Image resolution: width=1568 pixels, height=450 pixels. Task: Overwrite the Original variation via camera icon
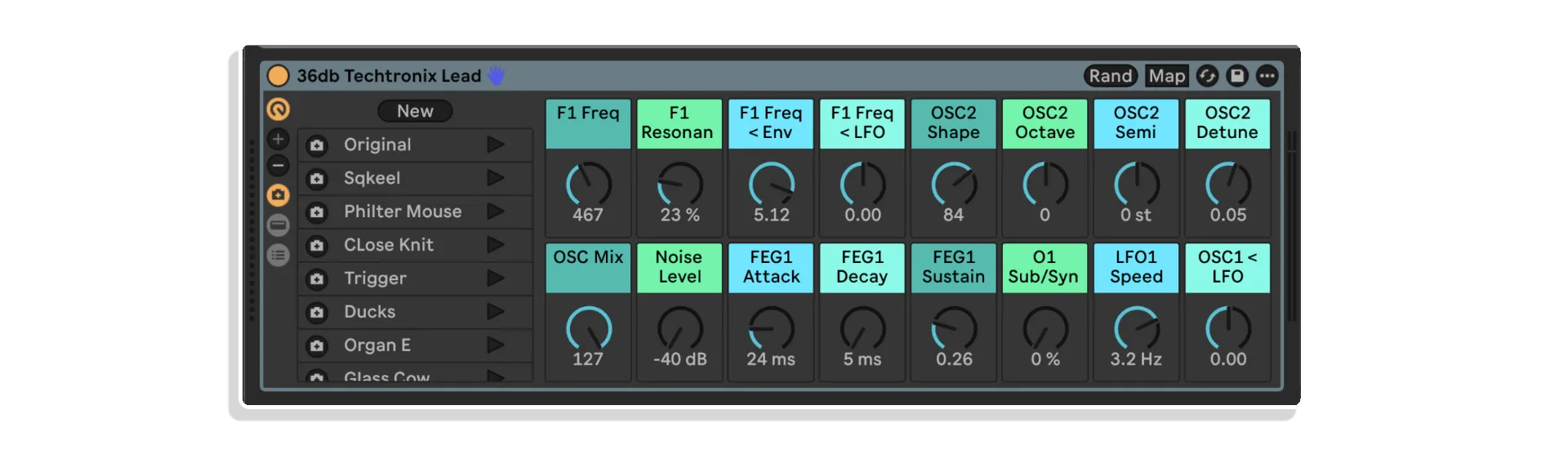(317, 145)
